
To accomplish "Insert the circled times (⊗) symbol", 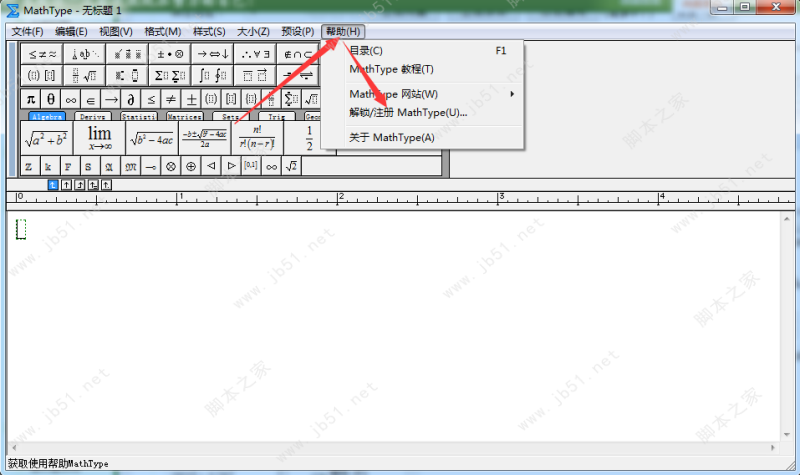I will click(x=171, y=166).
